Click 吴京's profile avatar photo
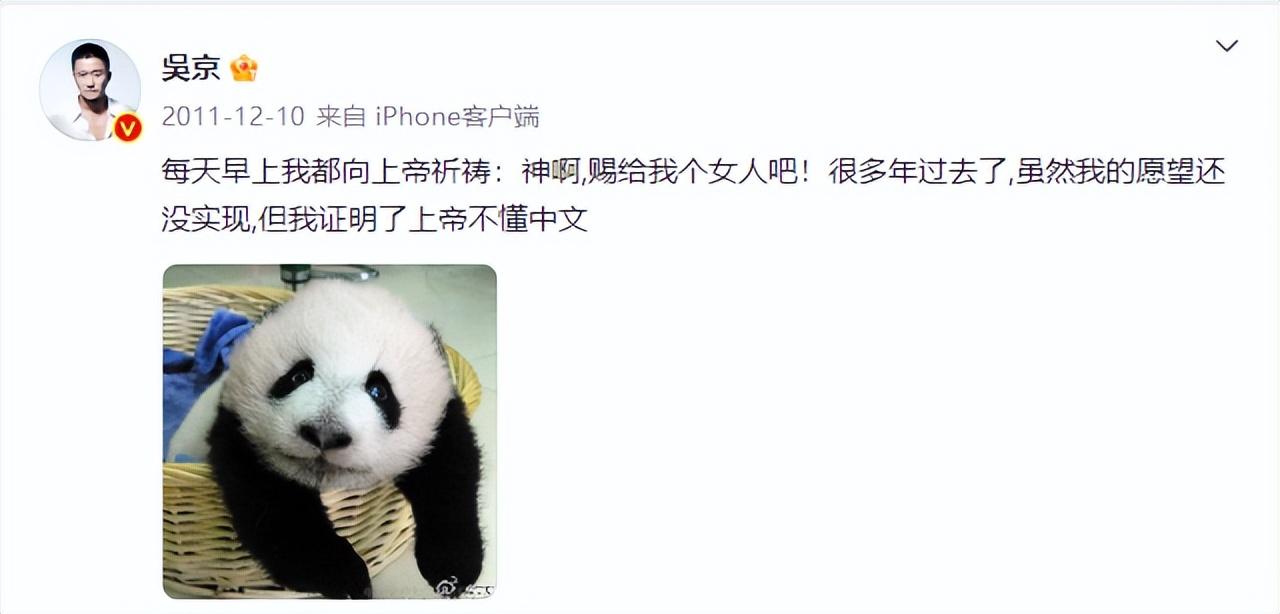Viewport: 1280px width, 614px height. click(90, 90)
